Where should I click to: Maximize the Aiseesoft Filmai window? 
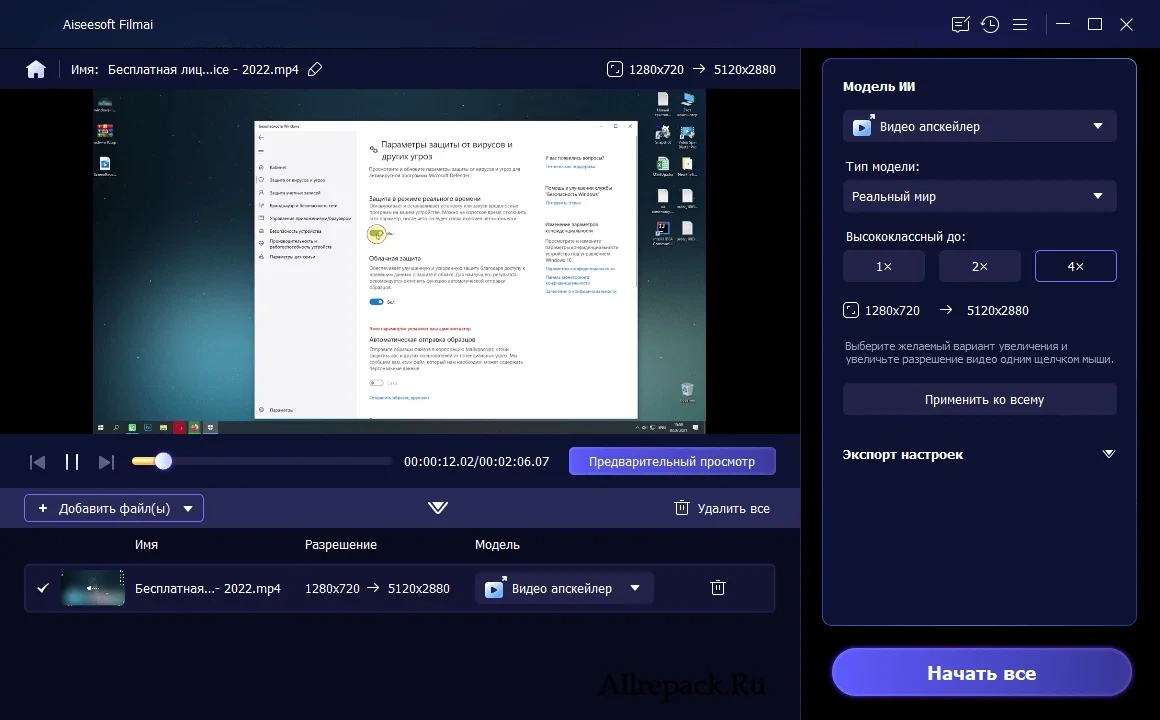[x=1095, y=24]
